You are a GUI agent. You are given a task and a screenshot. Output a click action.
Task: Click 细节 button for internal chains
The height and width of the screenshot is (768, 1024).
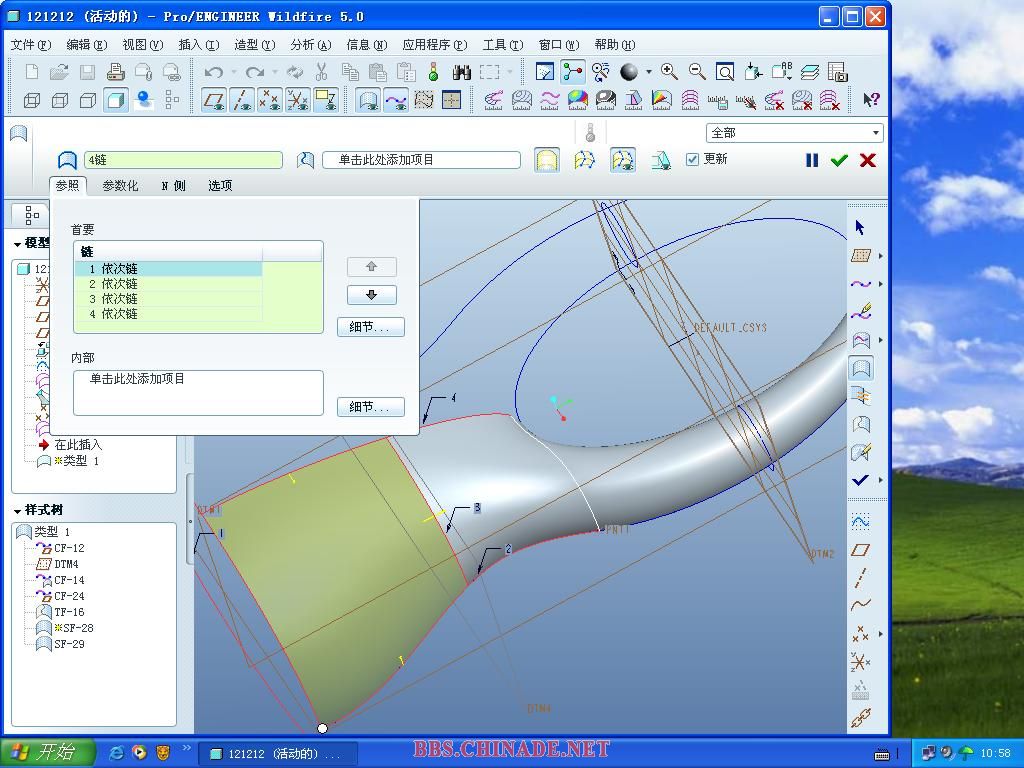coord(370,407)
